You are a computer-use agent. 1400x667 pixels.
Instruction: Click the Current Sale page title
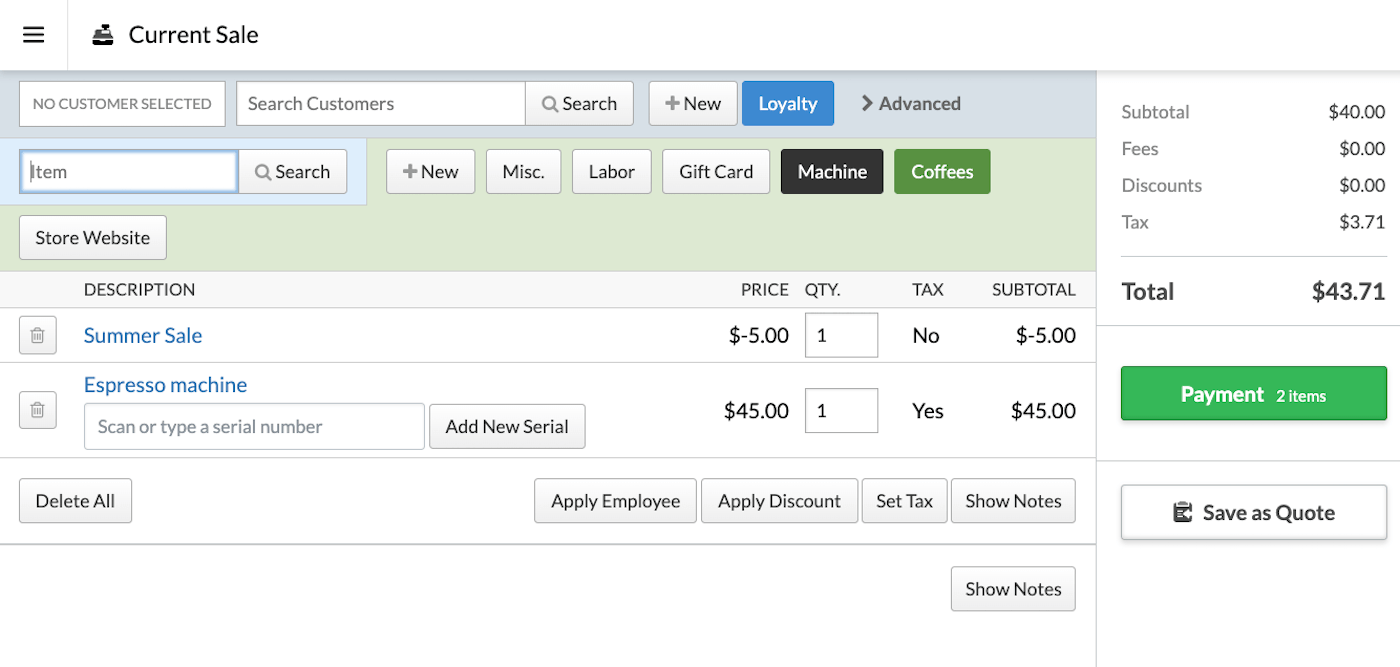pyautogui.click(x=194, y=35)
